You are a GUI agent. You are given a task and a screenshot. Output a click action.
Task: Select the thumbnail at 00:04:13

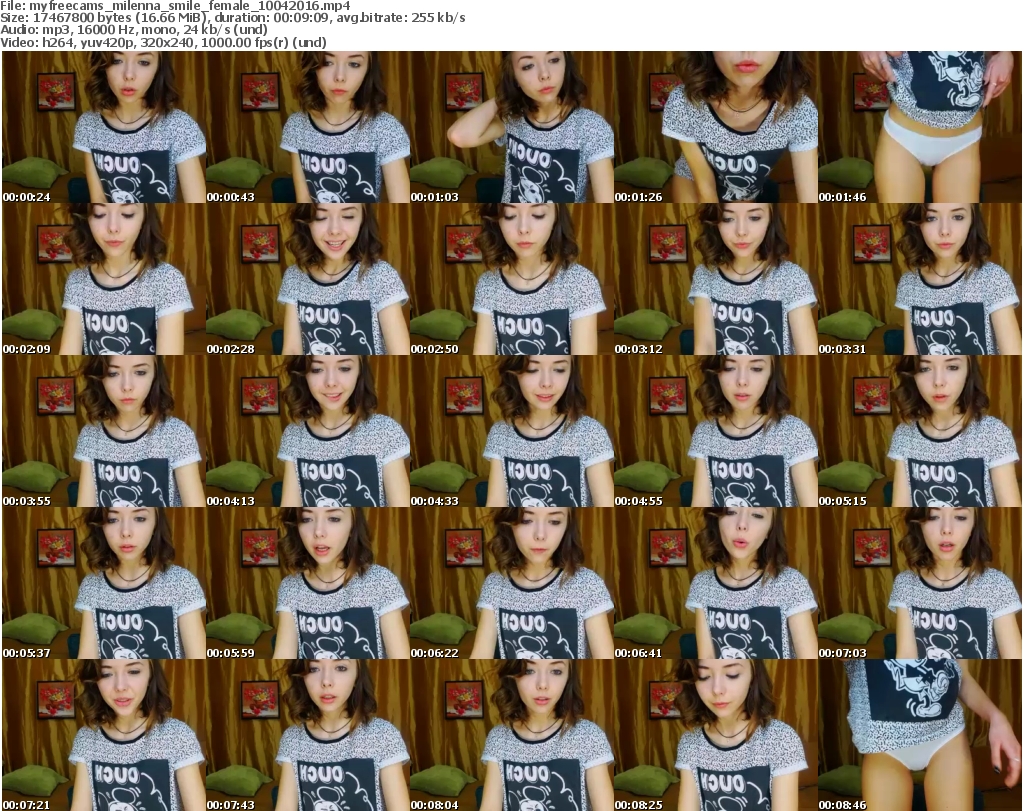pyautogui.click(x=308, y=432)
